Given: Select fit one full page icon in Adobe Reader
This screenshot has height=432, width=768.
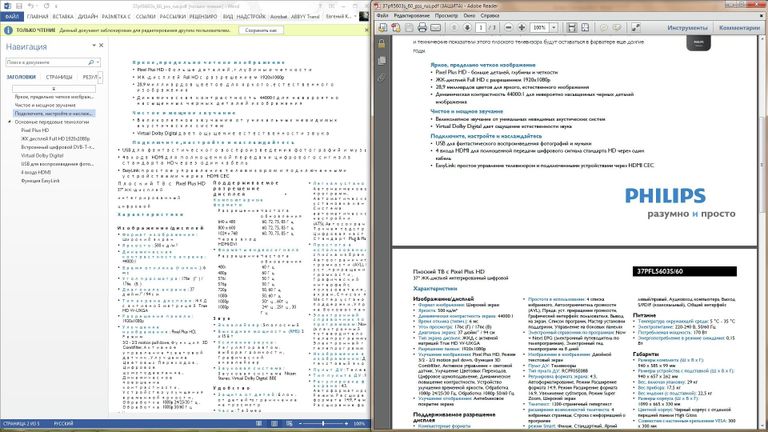Looking at the screenshot, I should tap(585, 28).
